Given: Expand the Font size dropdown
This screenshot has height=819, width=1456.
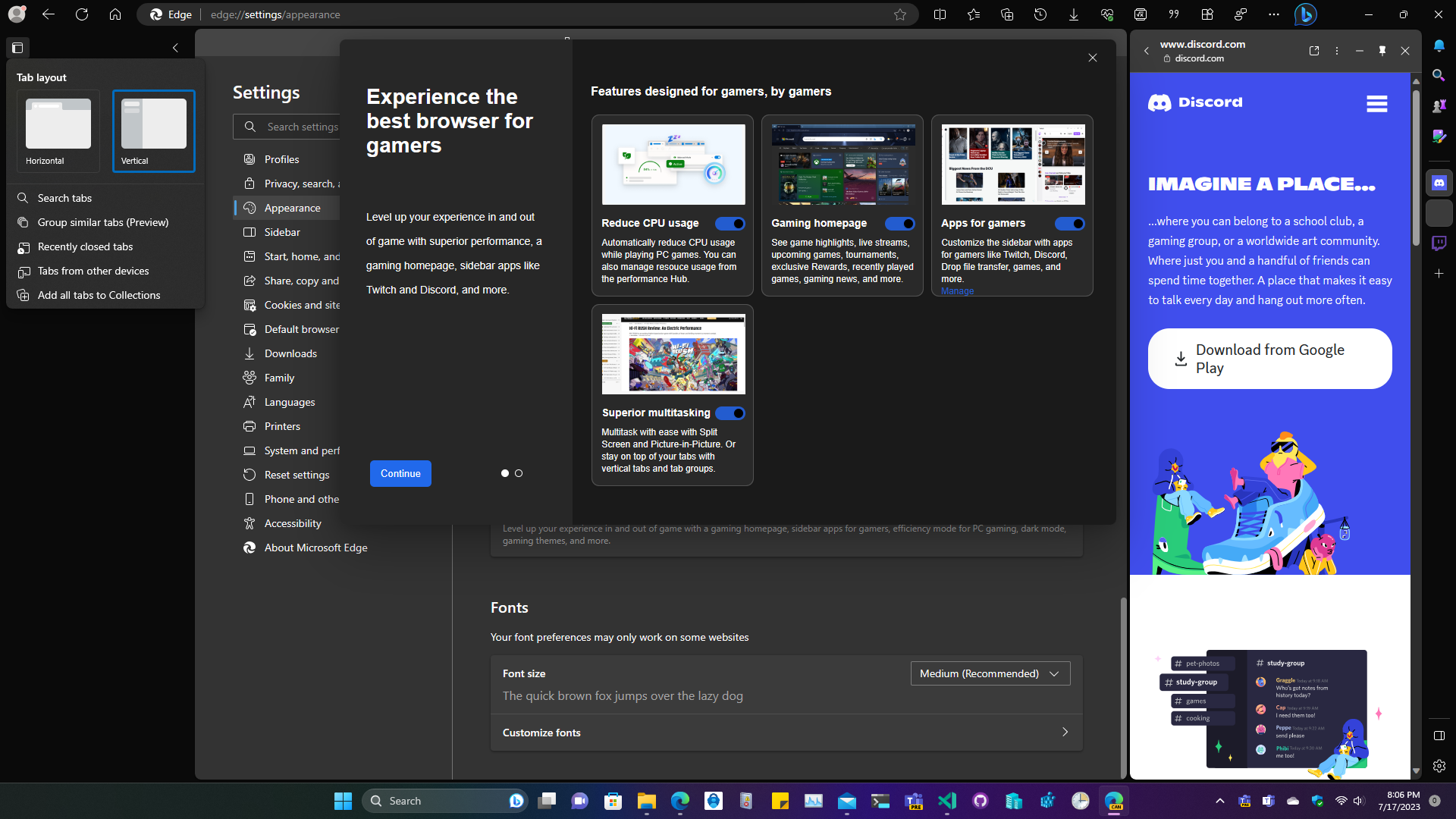Looking at the screenshot, I should [x=990, y=673].
